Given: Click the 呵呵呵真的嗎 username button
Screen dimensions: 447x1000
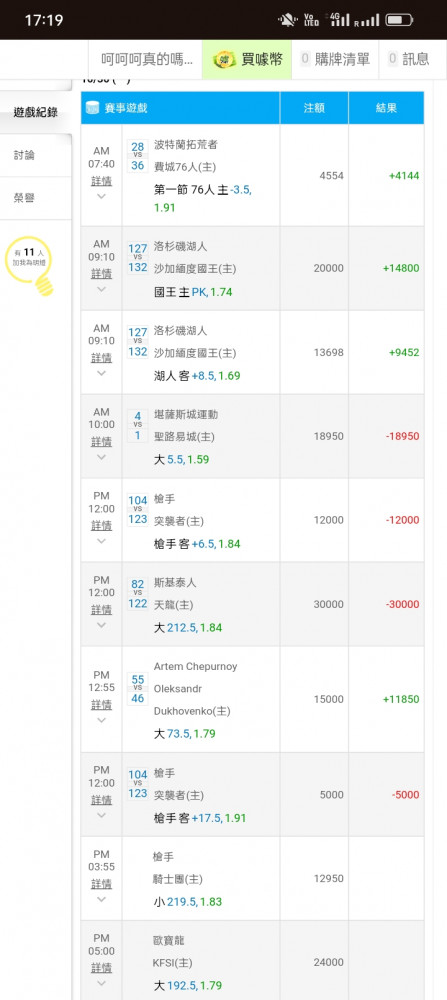Looking at the screenshot, I should point(147,60).
